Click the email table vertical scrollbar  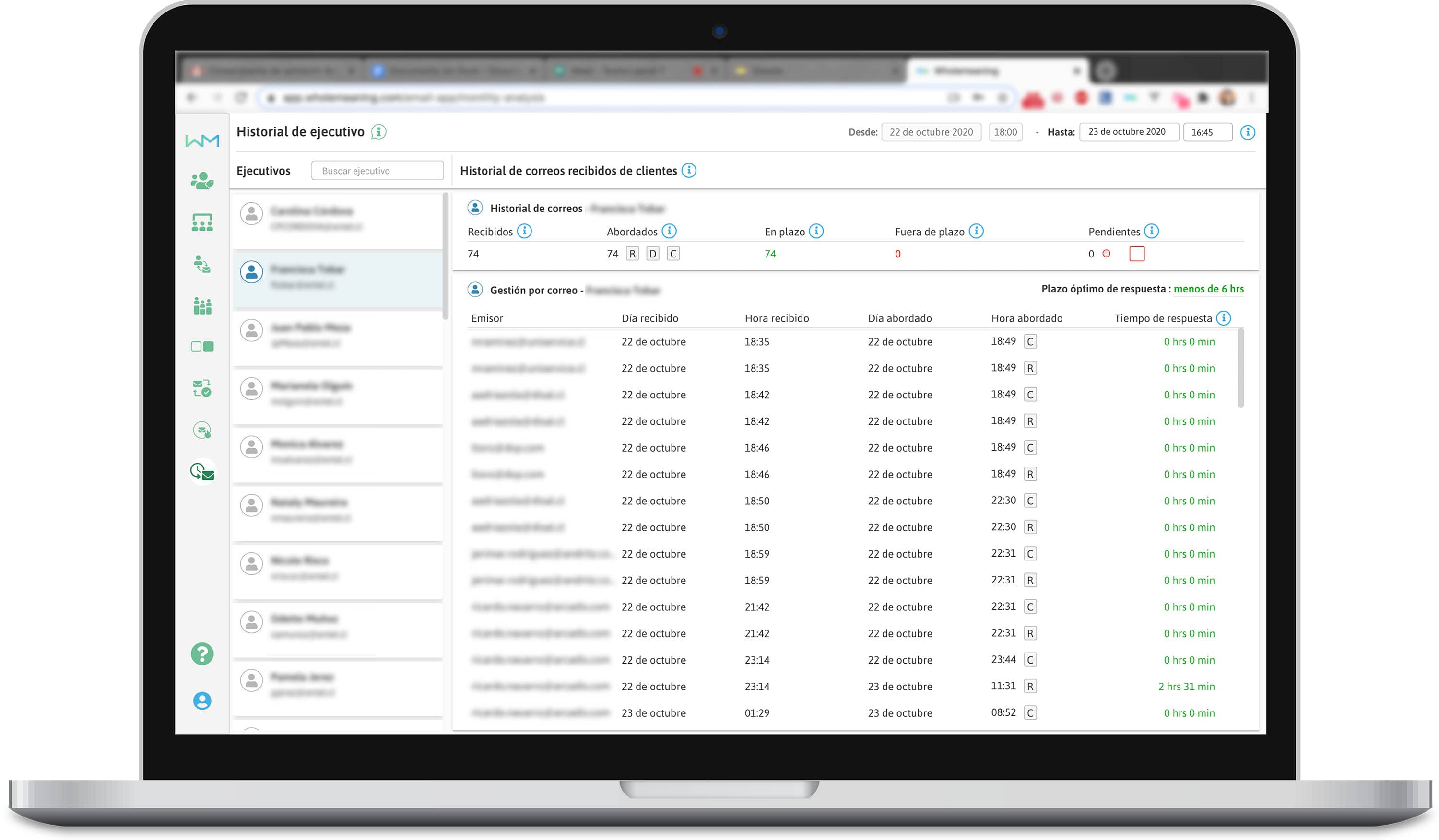(x=1240, y=369)
